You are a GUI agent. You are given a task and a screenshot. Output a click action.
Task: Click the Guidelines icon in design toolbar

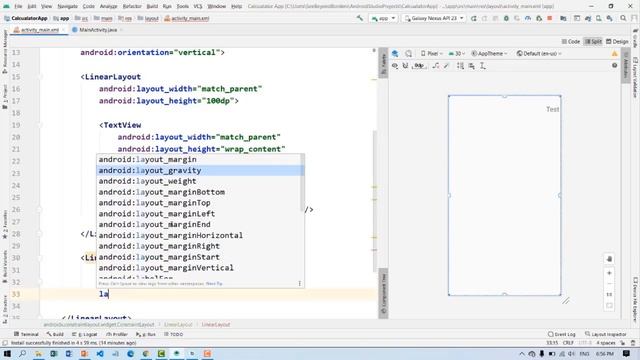[482, 66]
